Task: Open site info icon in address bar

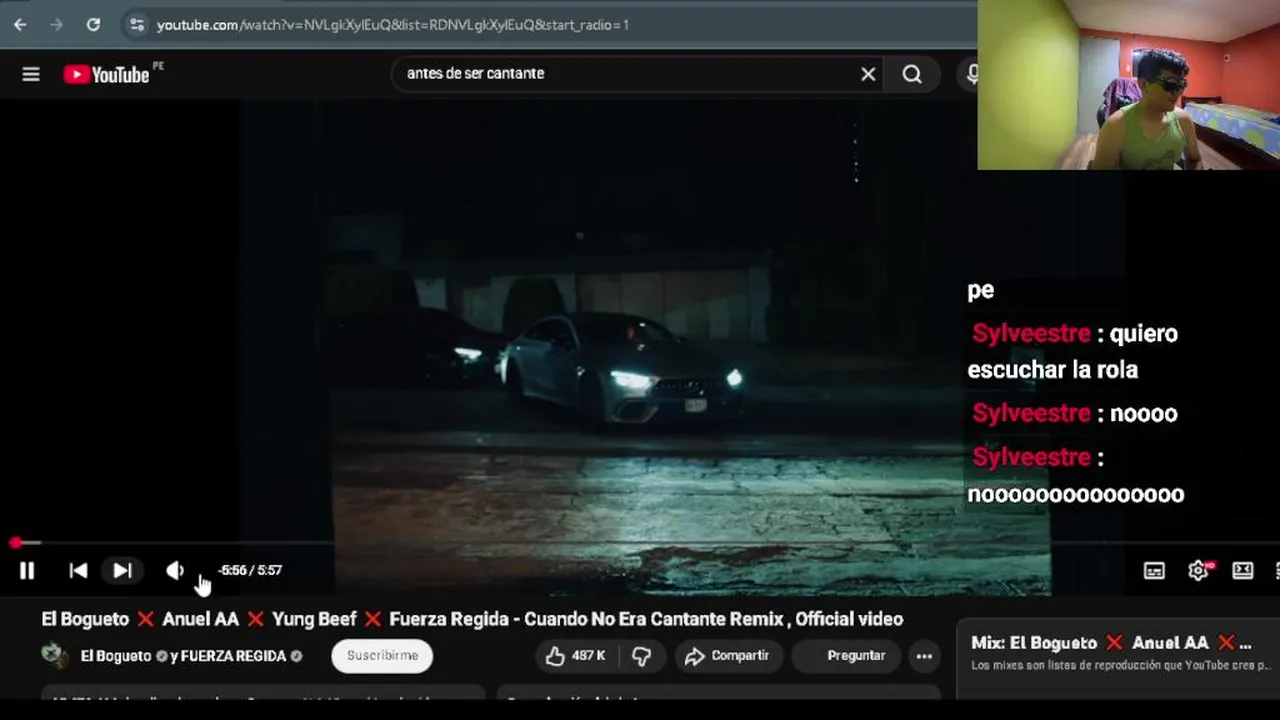Action: click(137, 24)
